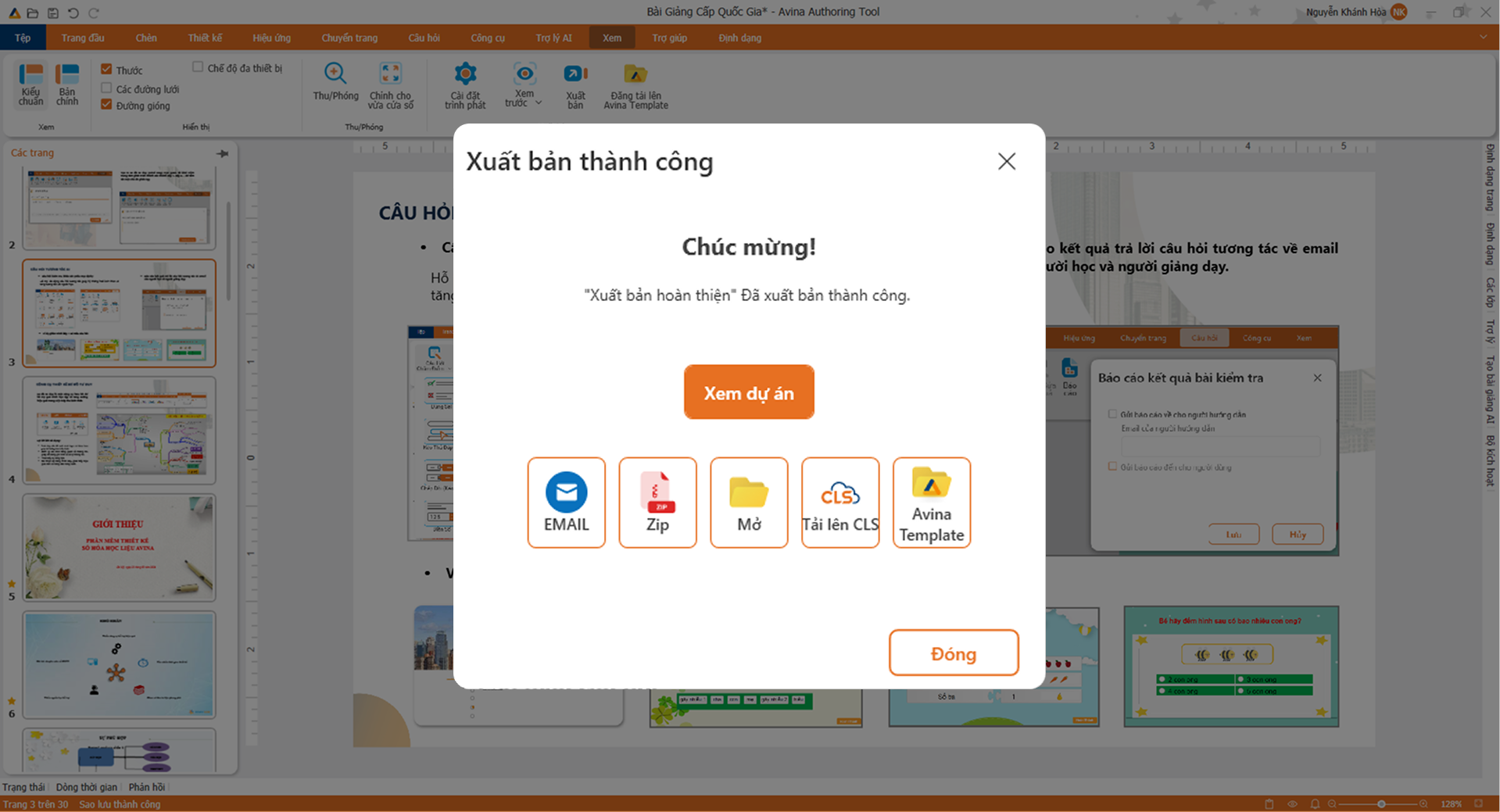Open the Định dạng tab

tap(739, 38)
